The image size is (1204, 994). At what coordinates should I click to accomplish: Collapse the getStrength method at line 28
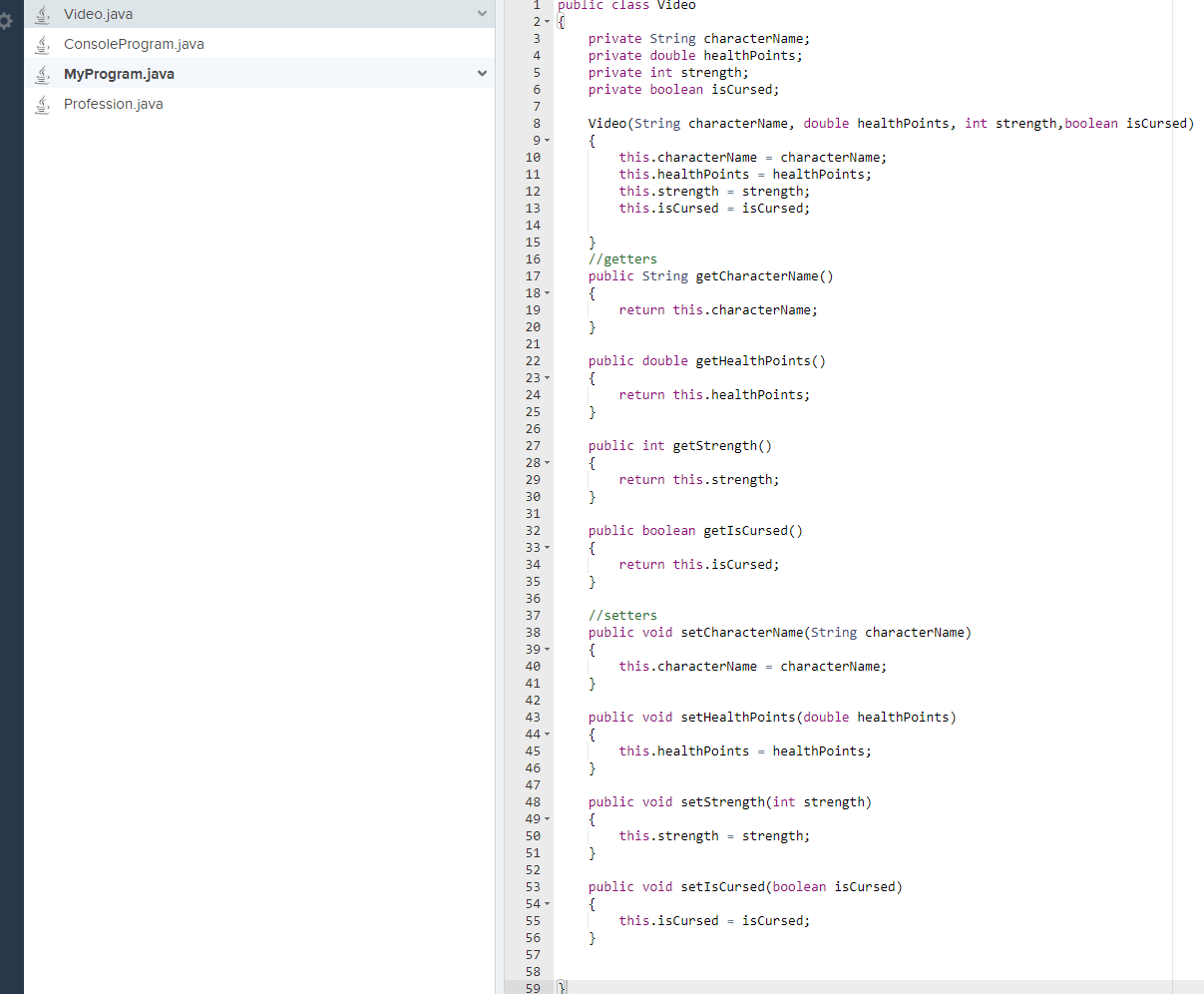pos(547,462)
